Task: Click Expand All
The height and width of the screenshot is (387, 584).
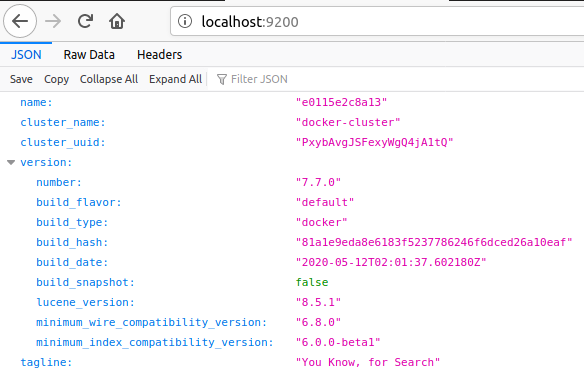Action: pos(175,79)
